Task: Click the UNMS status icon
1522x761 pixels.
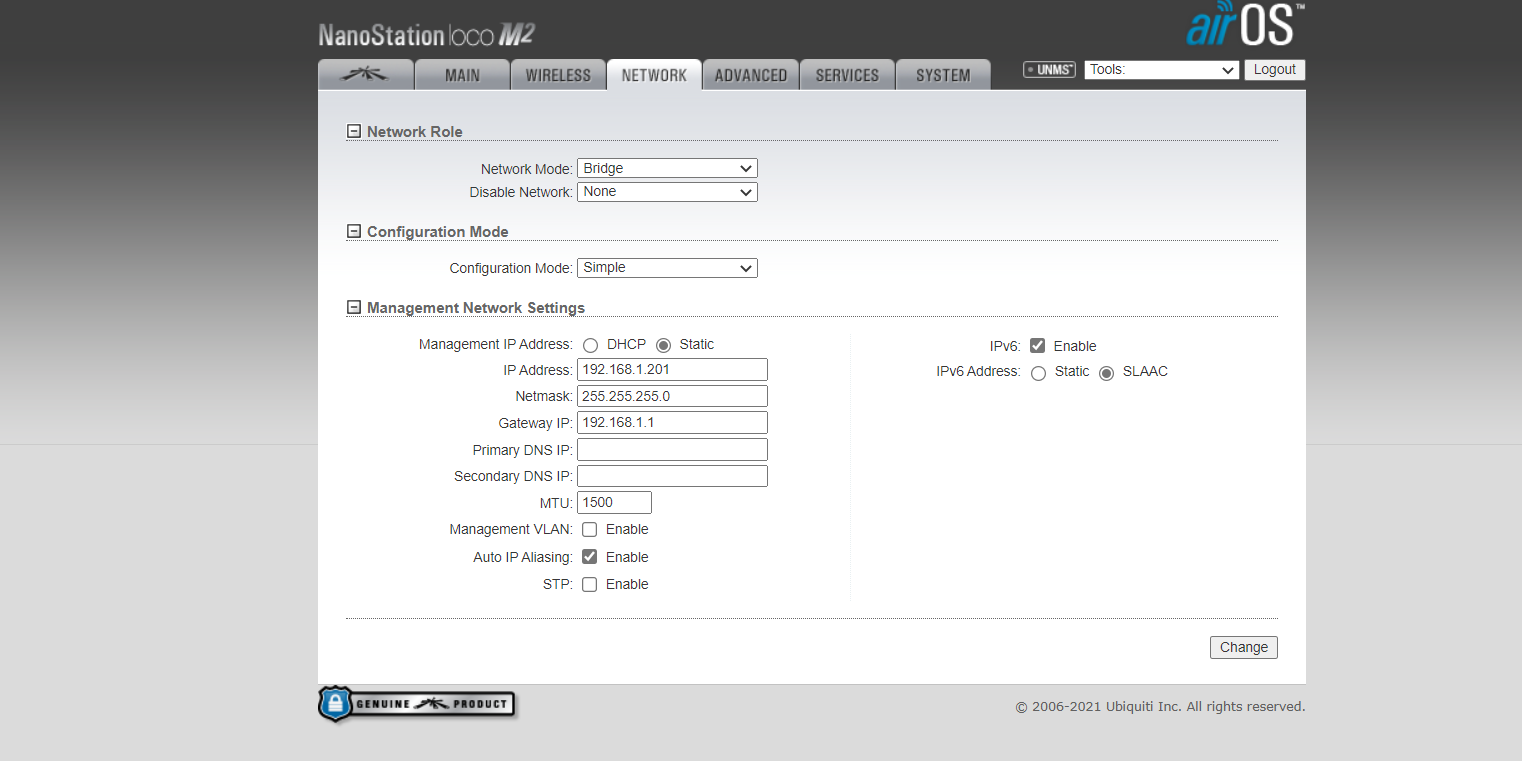Action: point(1049,70)
